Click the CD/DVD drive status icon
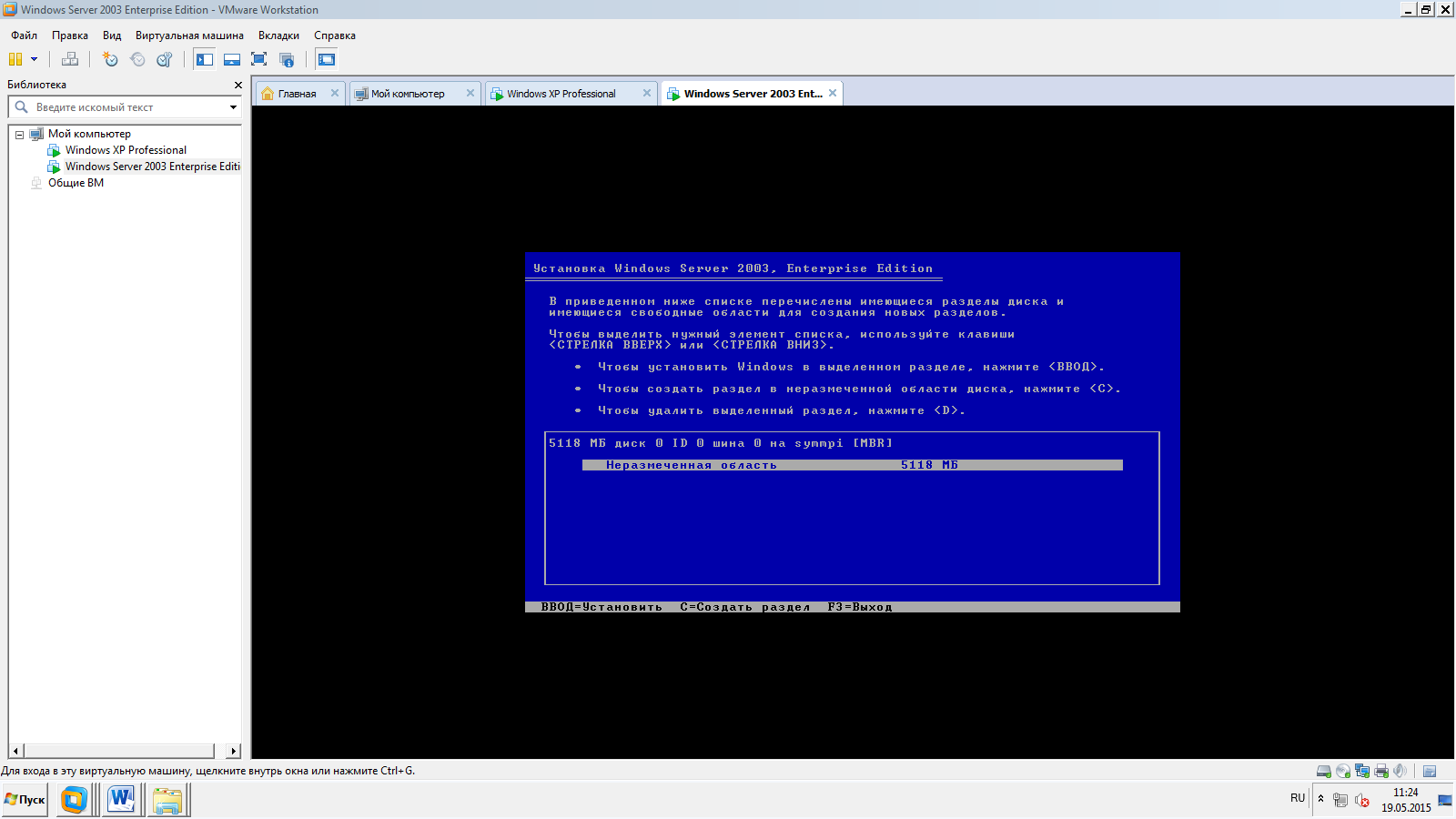Viewport: 1456px width, 819px height. (1343, 771)
